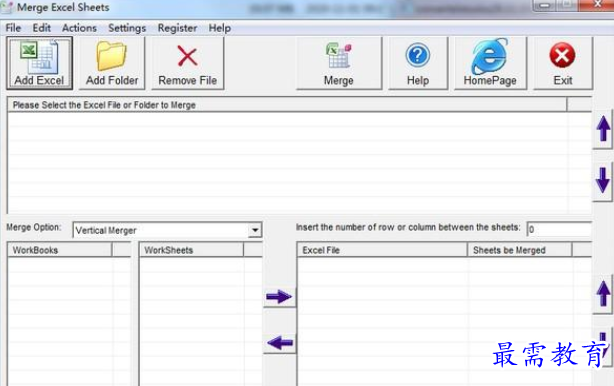
Task: Open the Help menu in menu bar
Action: pos(219,28)
